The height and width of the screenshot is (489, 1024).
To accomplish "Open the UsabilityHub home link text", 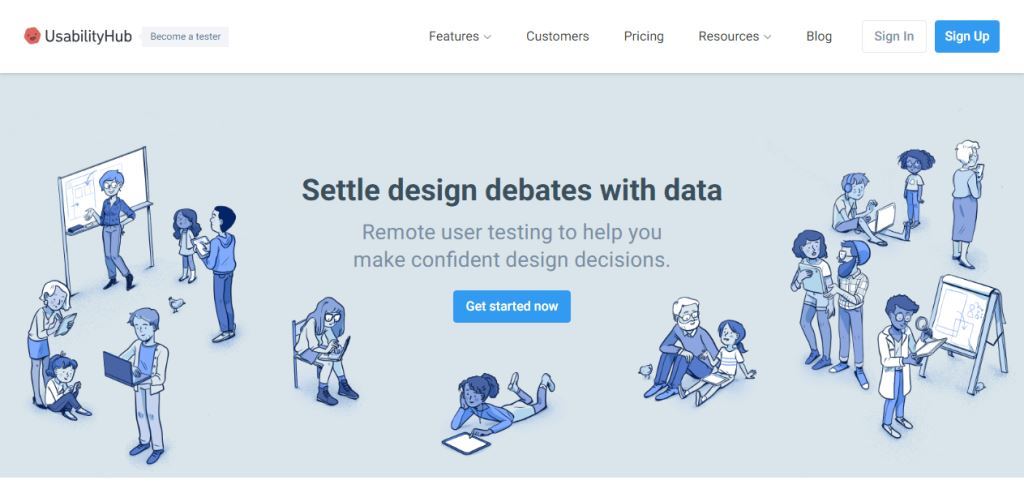I will [x=88, y=37].
